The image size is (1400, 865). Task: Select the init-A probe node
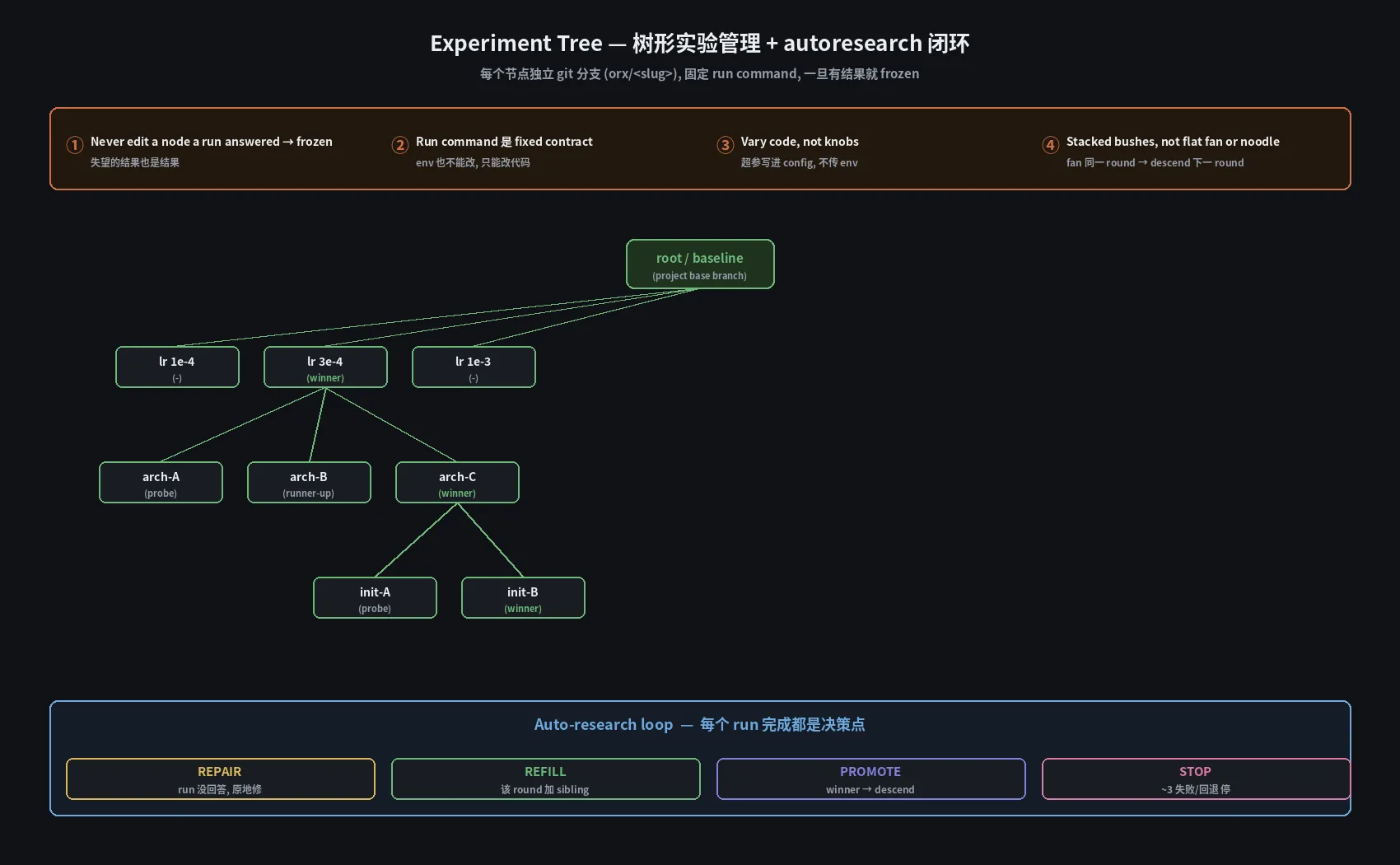tap(375, 598)
